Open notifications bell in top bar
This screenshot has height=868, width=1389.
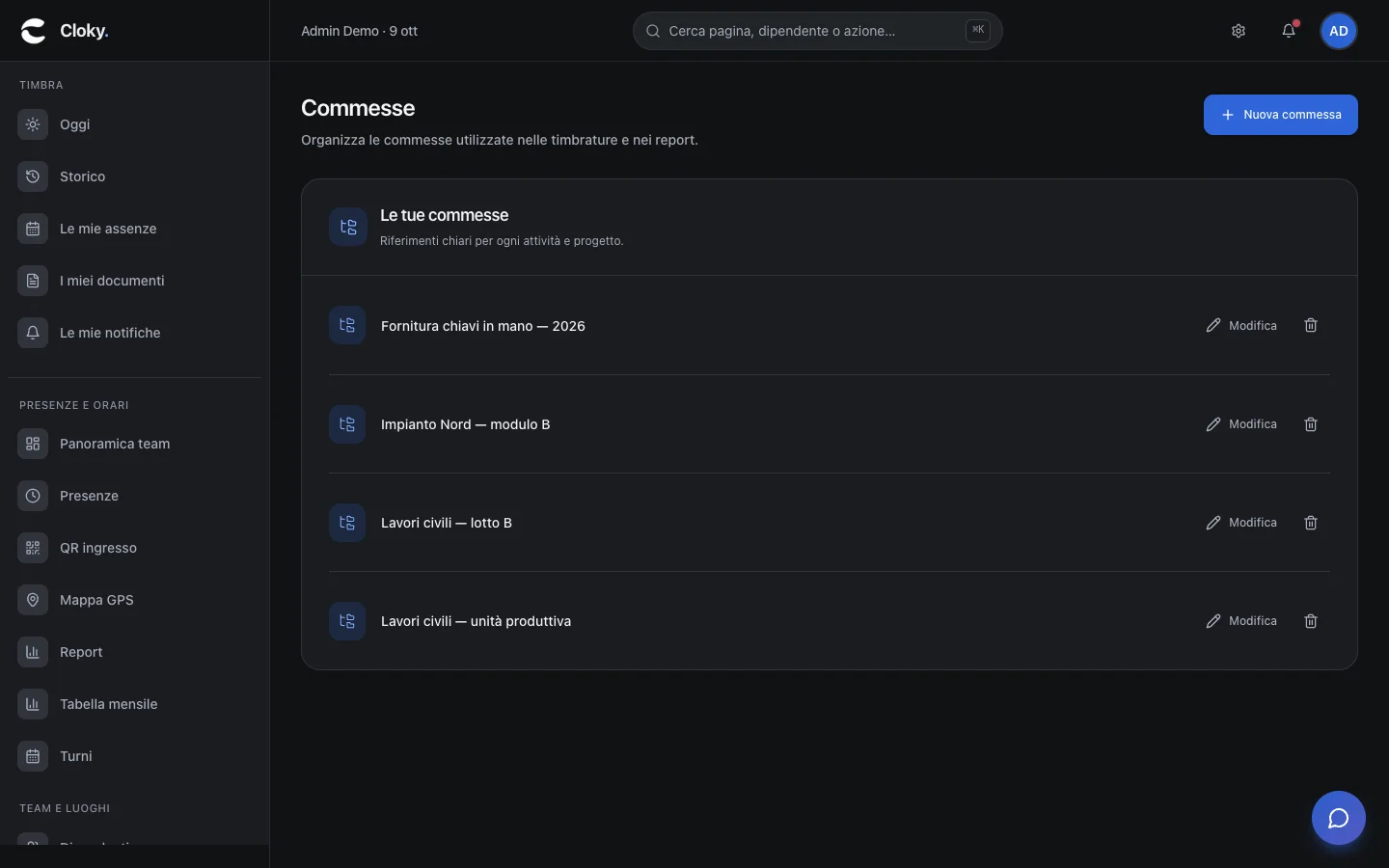(x=1289, y=31)
